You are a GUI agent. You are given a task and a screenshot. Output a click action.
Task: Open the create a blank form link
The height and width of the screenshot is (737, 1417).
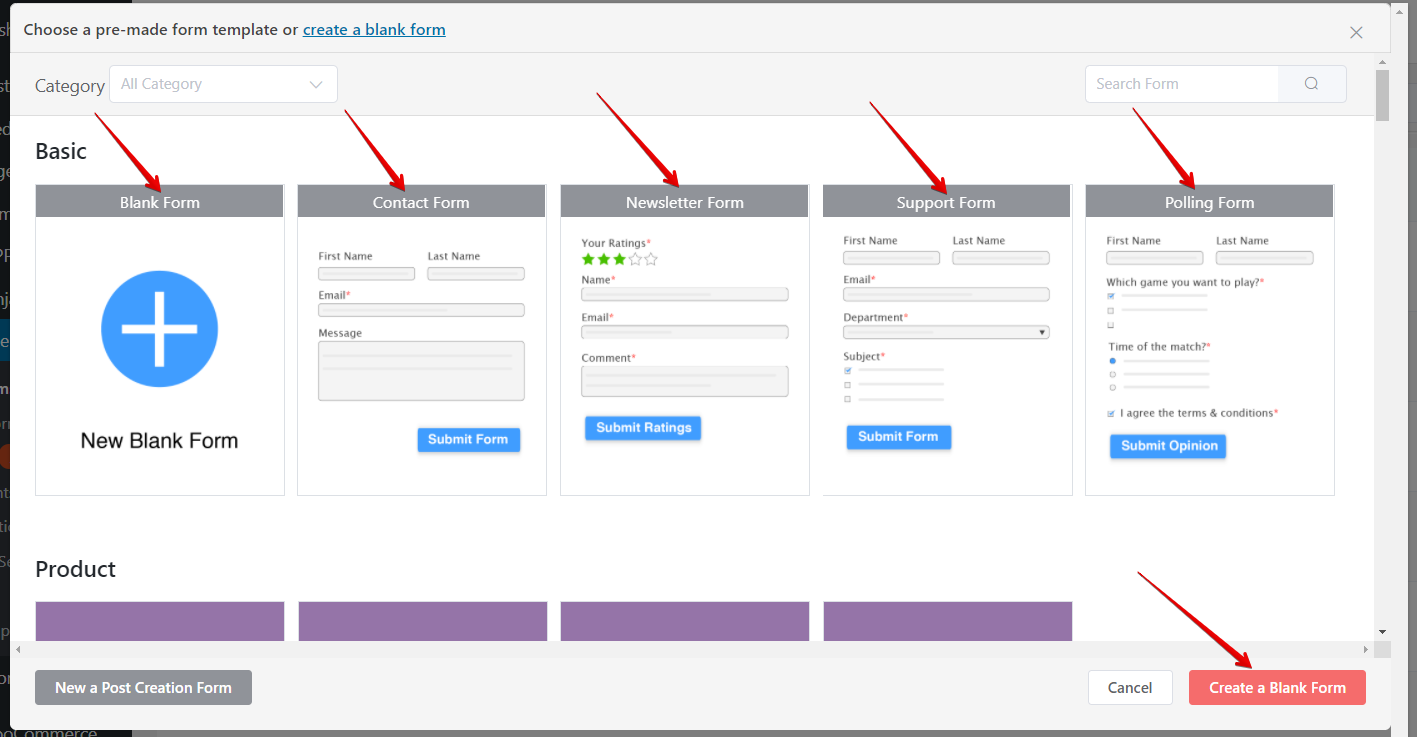click(x=374, y=29)
